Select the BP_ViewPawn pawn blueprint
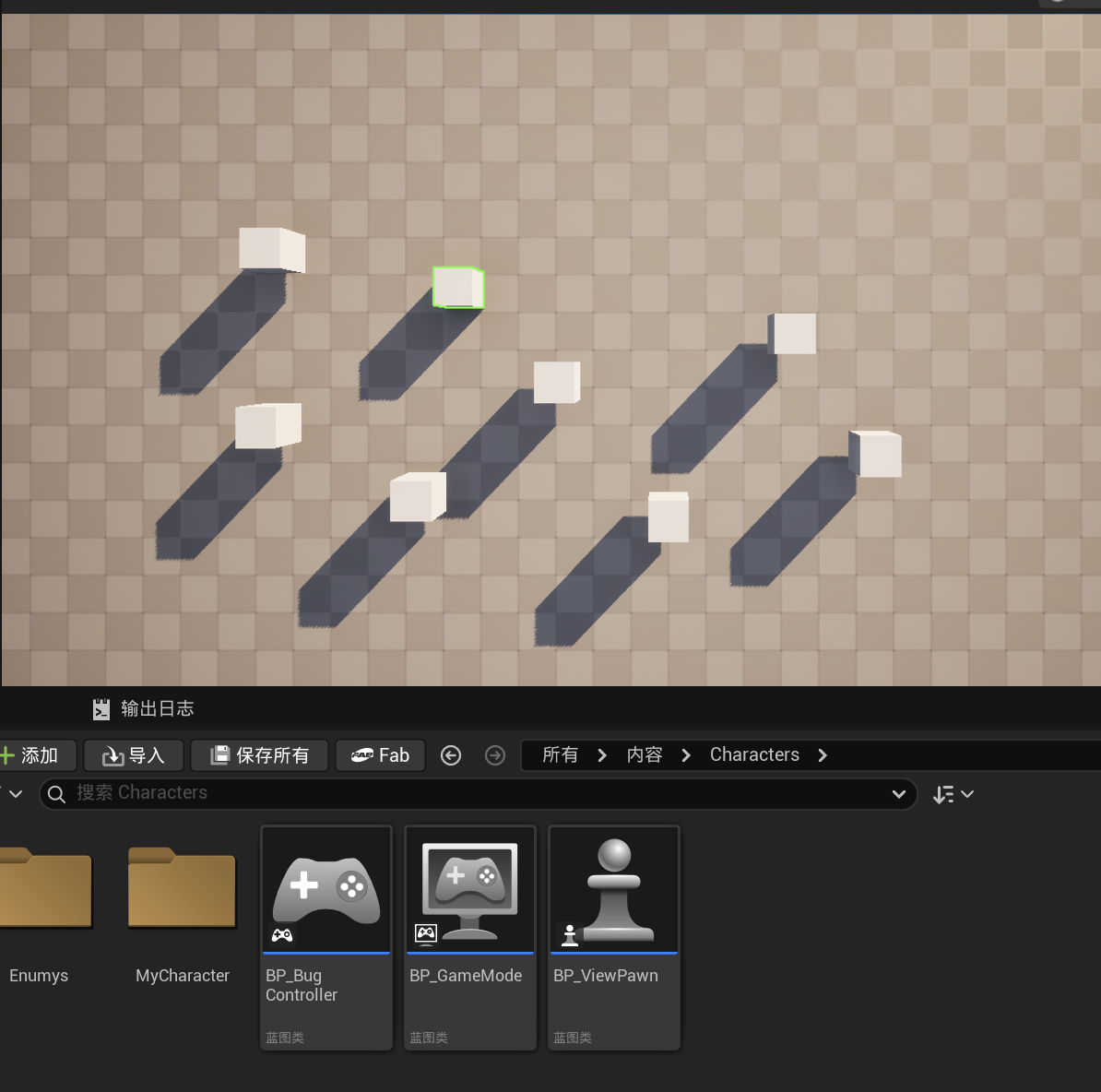 614,936
